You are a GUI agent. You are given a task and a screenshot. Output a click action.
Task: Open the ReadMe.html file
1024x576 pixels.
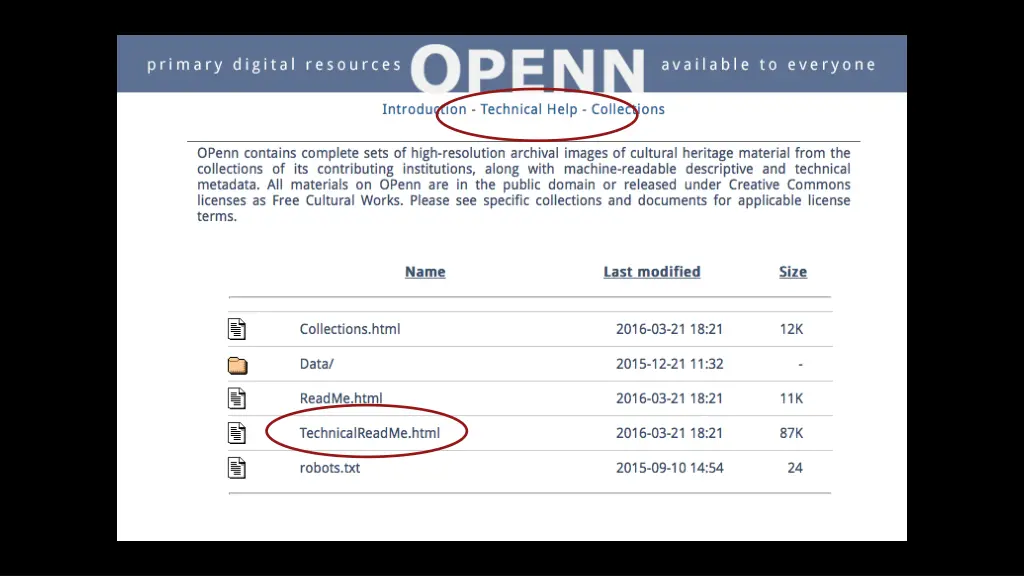341,398
